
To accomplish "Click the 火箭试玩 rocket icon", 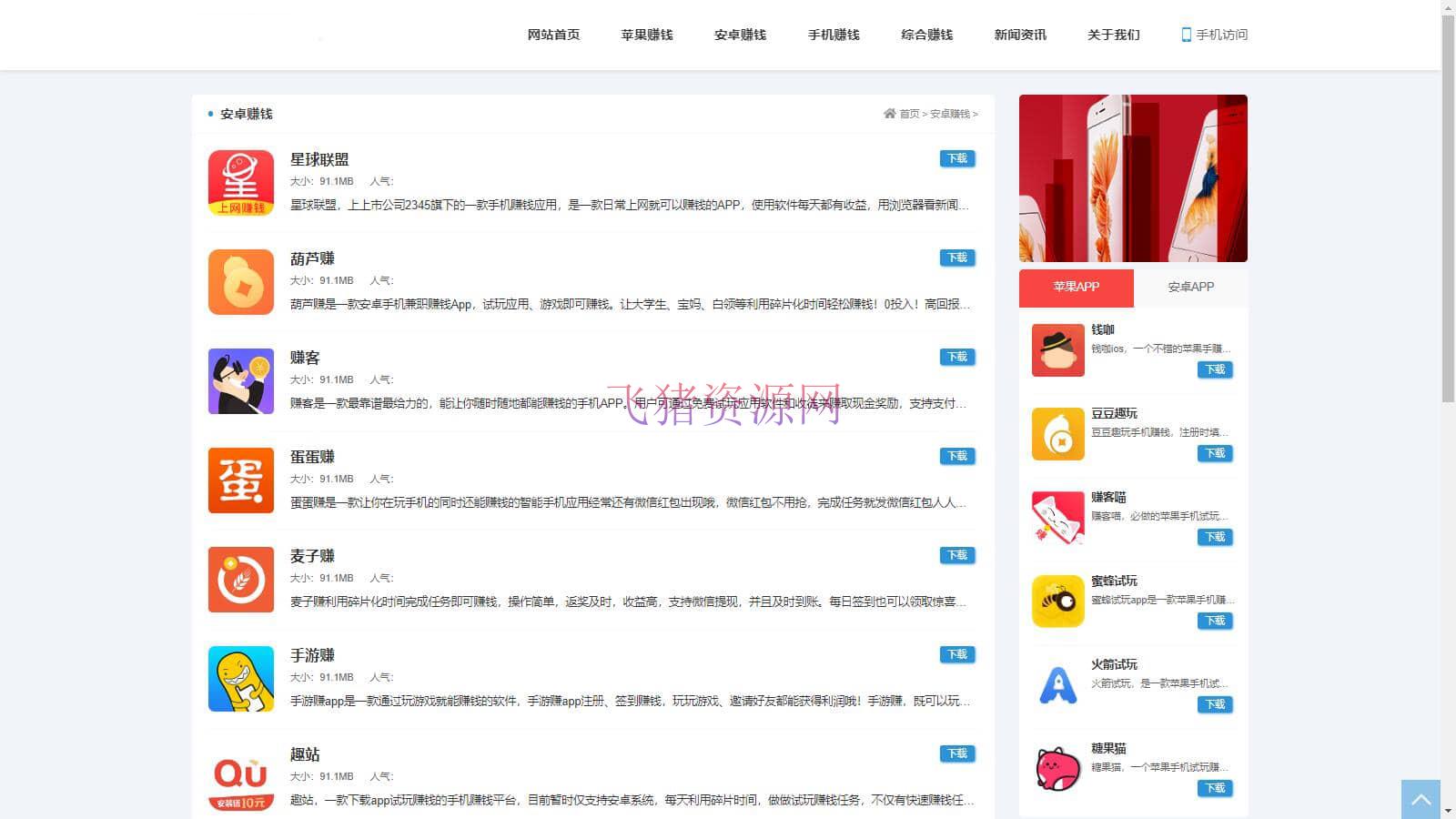I will tap(1057, 685).
